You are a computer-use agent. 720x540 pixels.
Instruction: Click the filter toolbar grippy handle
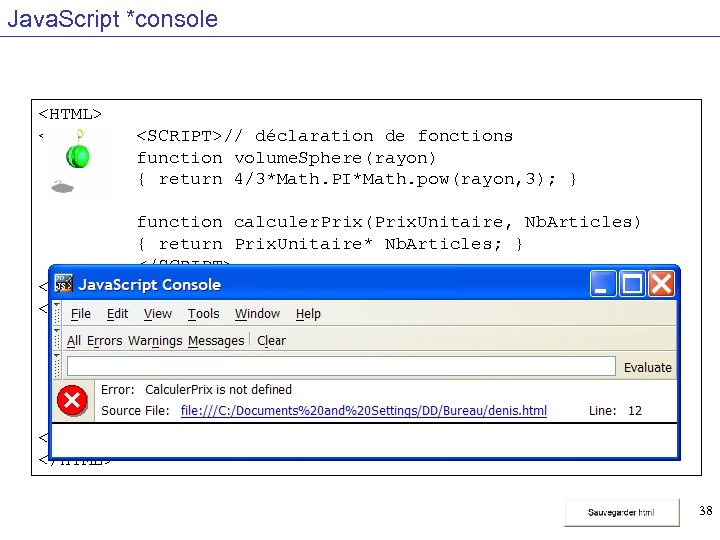57,339
